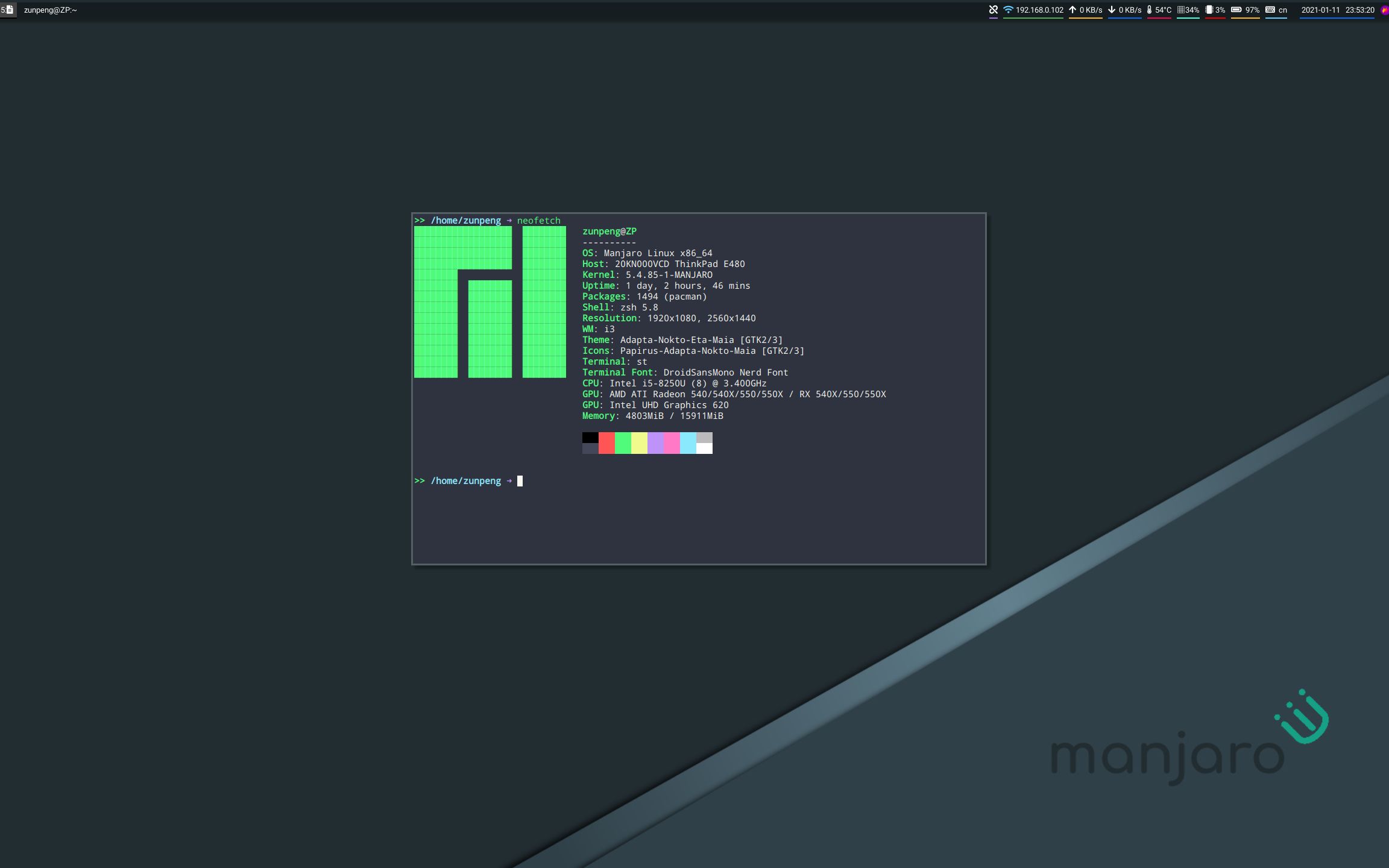Click the Resolution: 1920x1080, 2560x1440 line
Image resolution: width=1389 pixels, height=868 pixels.
pos(669,318)
